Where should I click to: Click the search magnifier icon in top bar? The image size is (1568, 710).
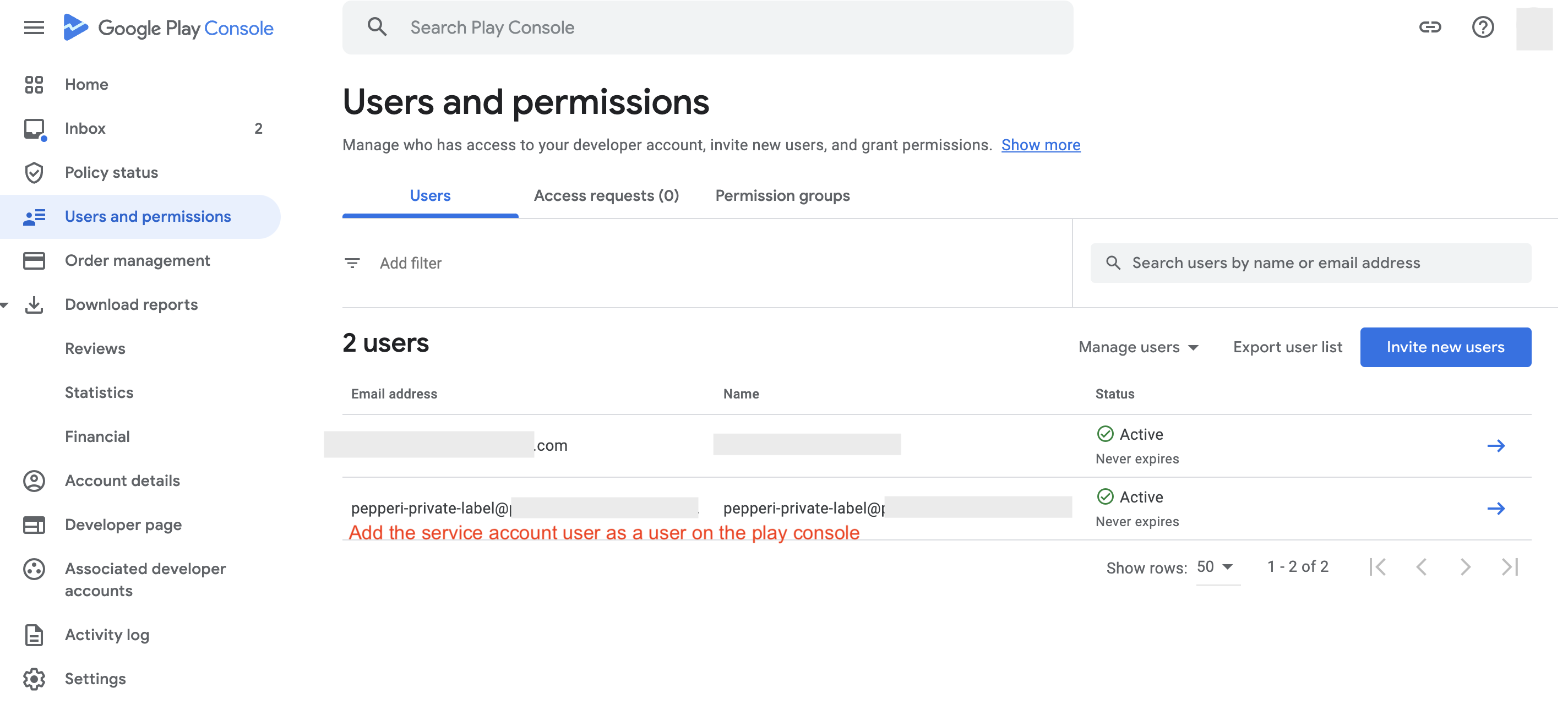[377, 27]
